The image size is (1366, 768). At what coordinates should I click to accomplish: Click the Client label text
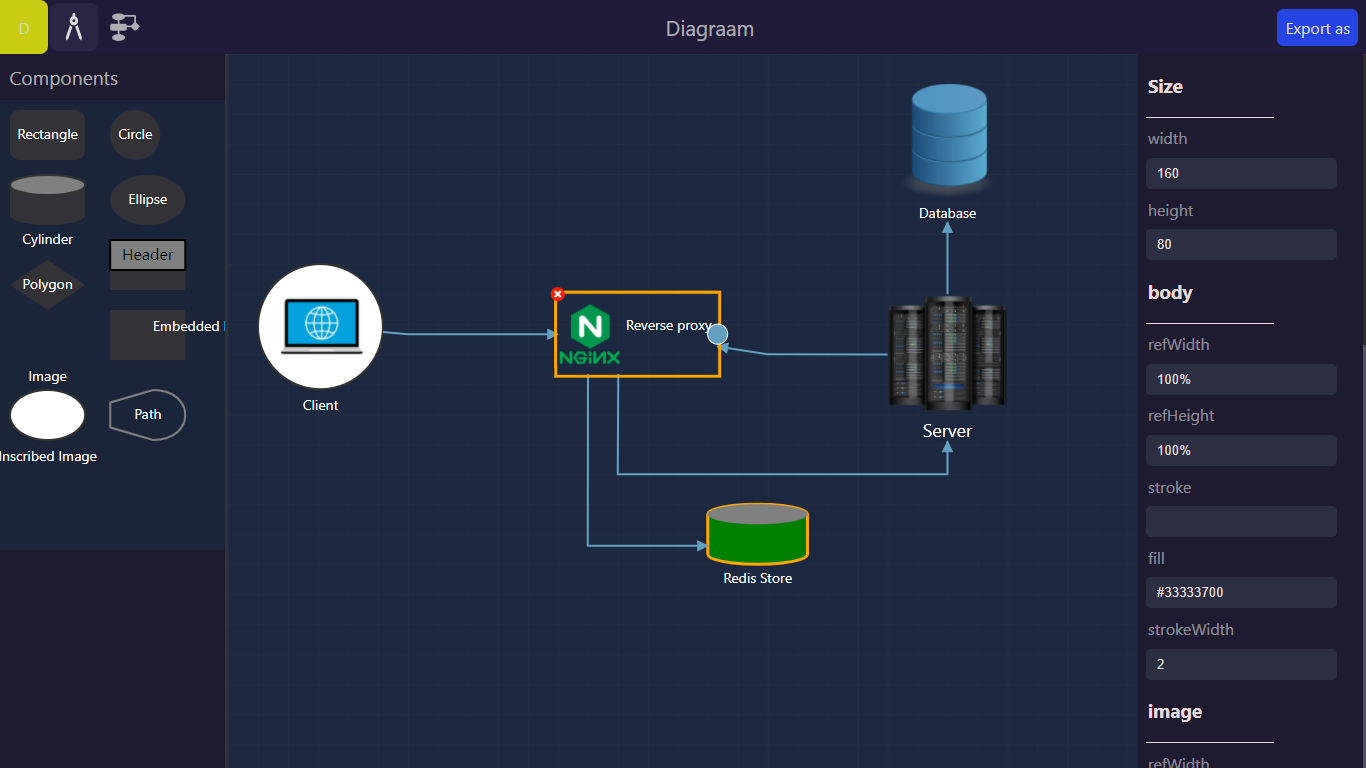[320, 405]
